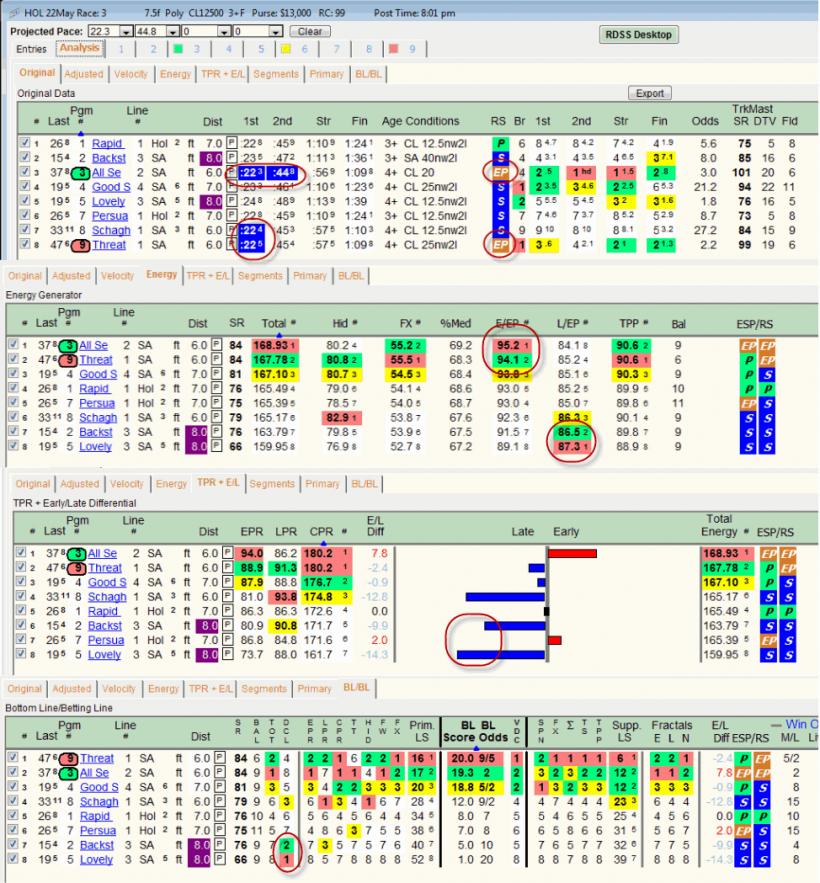Click P icon in Backst row, Original Data
This screenshot has width=820, height=883.
point(231,157)
